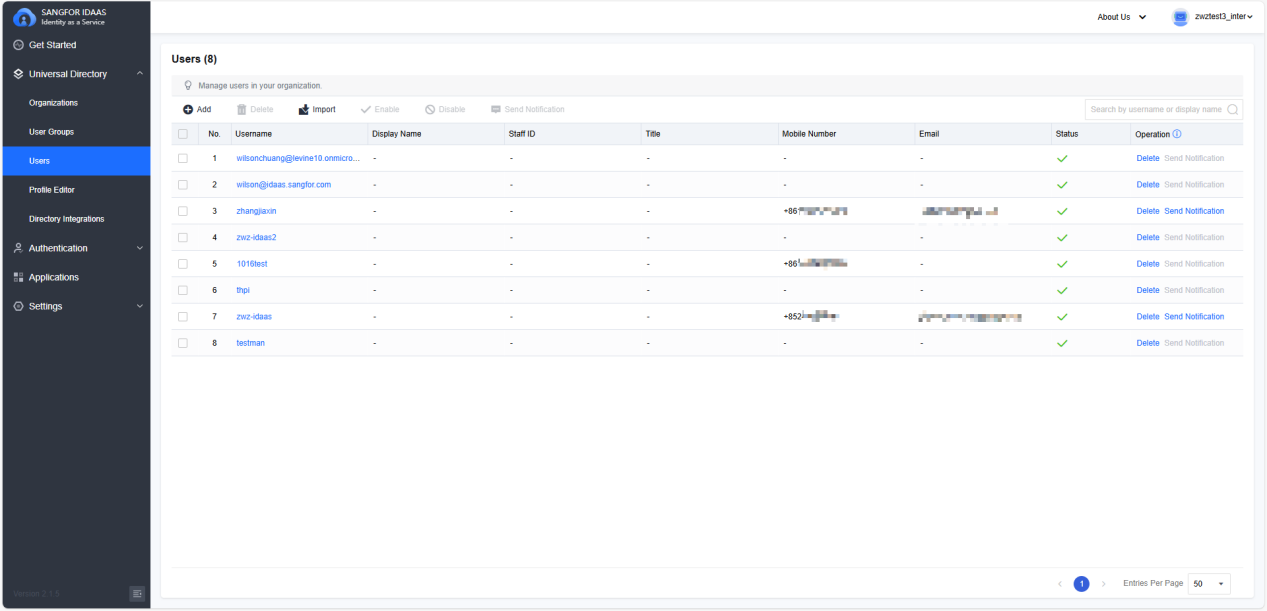Click the Enable checkmark icon in toolbar
Screen dimensions: 1267x611
366,110
